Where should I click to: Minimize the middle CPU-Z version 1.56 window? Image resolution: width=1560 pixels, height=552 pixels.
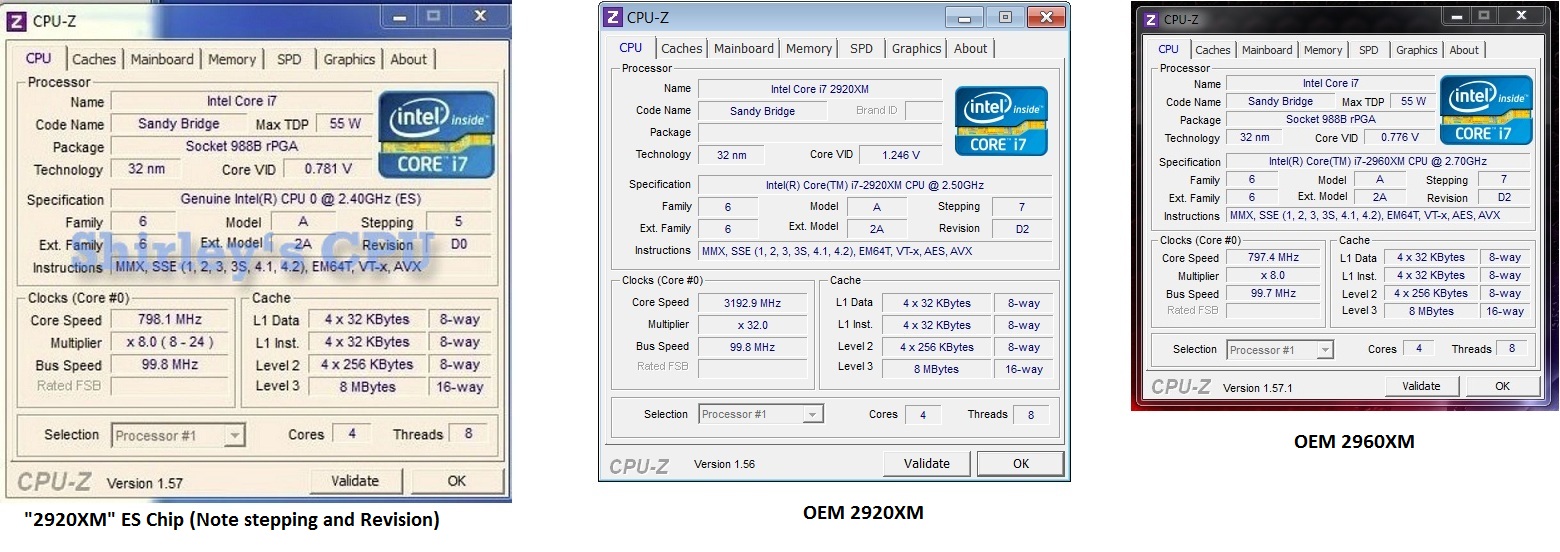point(966,17)
